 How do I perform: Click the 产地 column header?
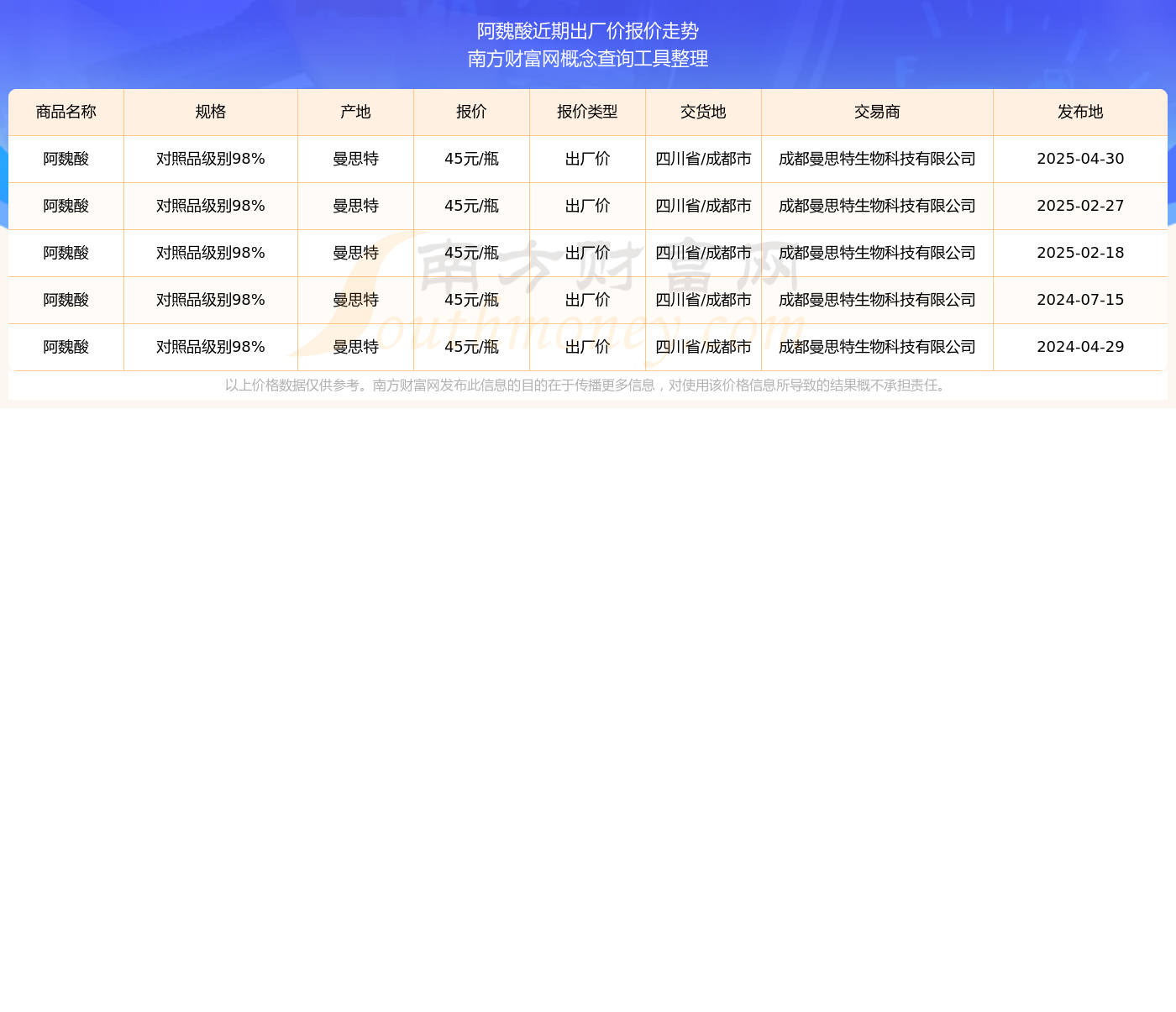(356, 113)
